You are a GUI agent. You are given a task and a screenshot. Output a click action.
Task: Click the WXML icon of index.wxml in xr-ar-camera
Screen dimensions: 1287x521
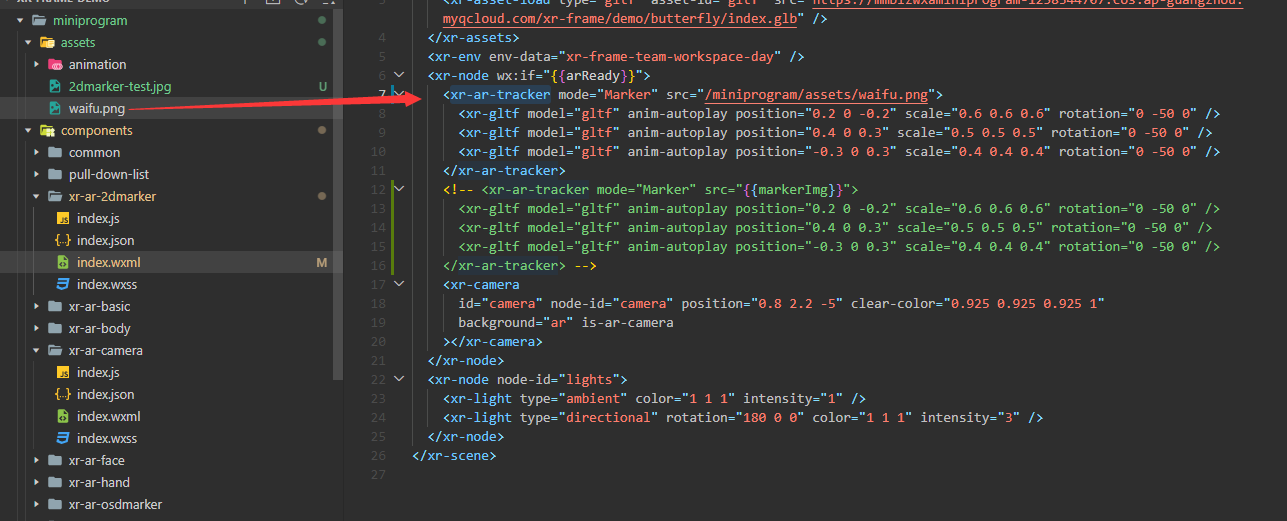[63, 416]
